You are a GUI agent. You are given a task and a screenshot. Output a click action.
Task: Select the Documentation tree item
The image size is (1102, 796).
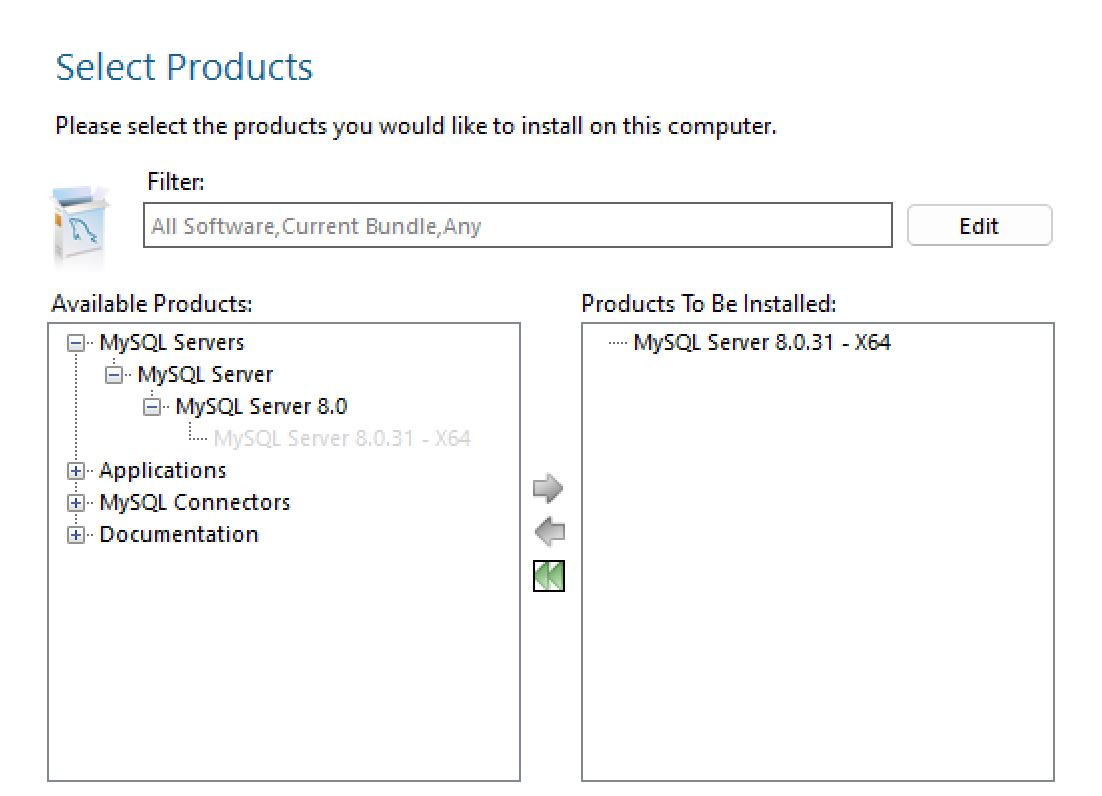click(179, 535)
